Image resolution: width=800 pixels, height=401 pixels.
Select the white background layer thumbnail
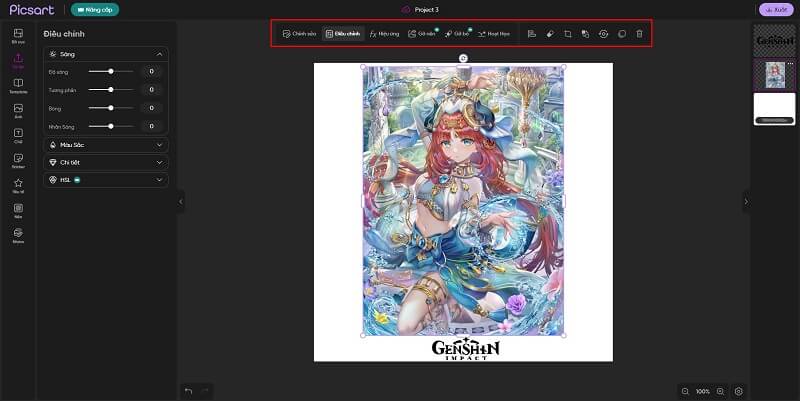(x=774, y=109)
